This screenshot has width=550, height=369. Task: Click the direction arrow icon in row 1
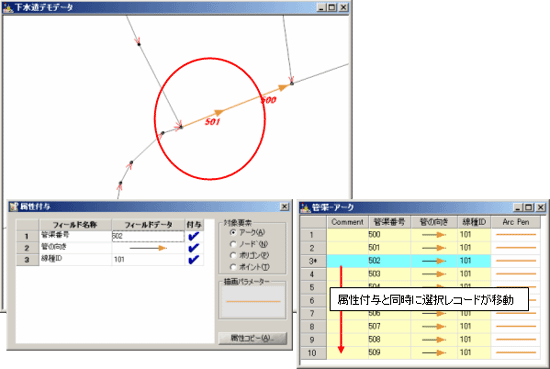point(434,235)
